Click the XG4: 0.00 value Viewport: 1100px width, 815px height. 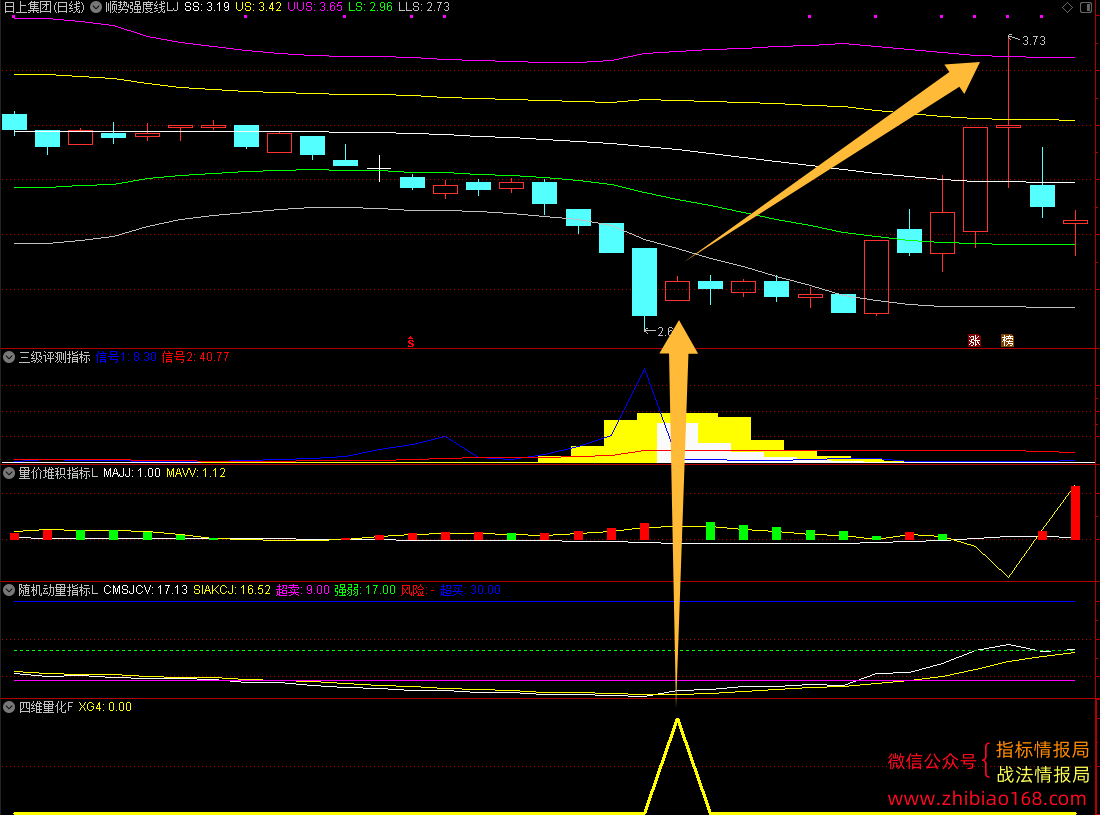coord(105,707)
